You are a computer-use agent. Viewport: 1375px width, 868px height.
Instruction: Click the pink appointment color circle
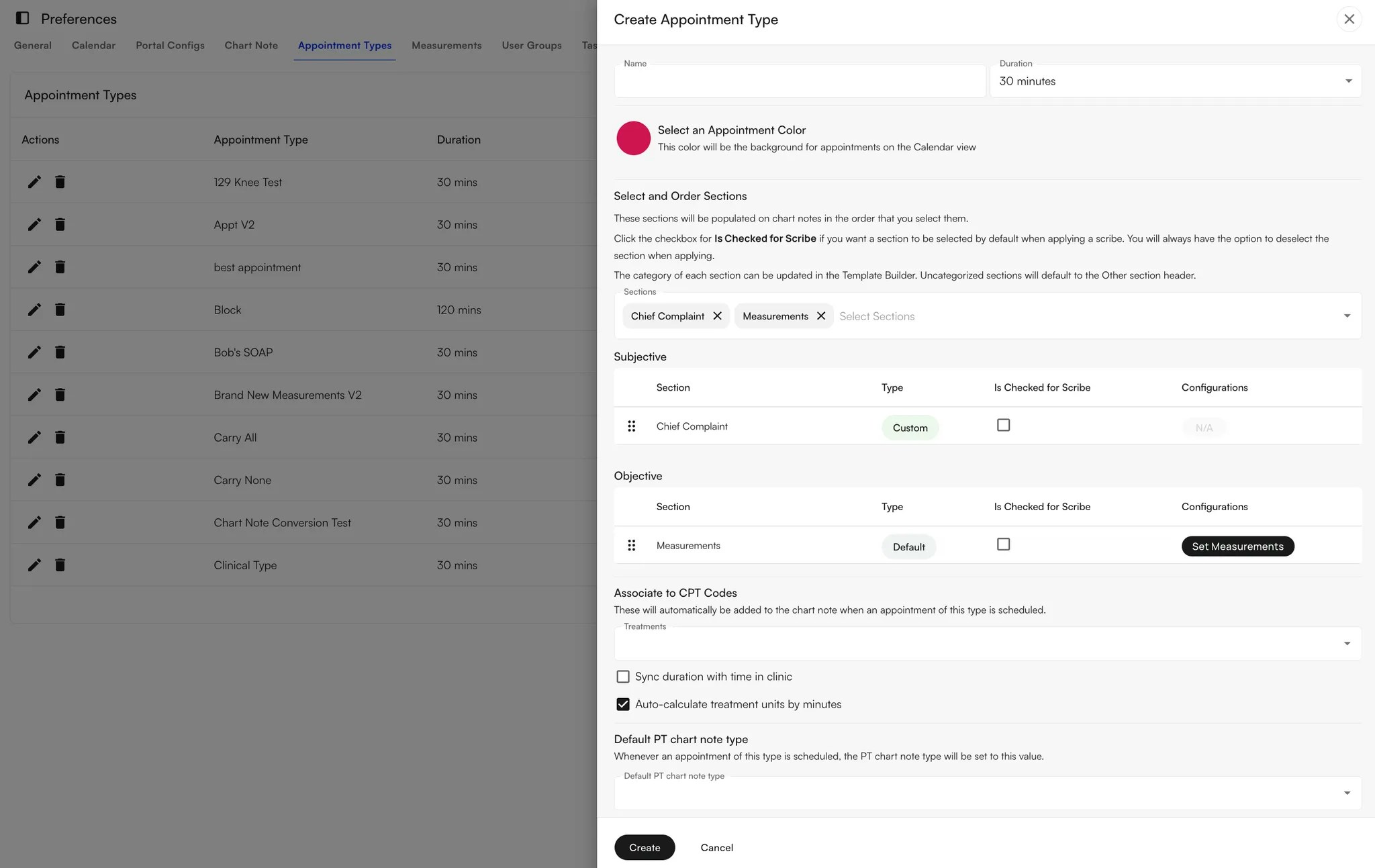(633, 138)
